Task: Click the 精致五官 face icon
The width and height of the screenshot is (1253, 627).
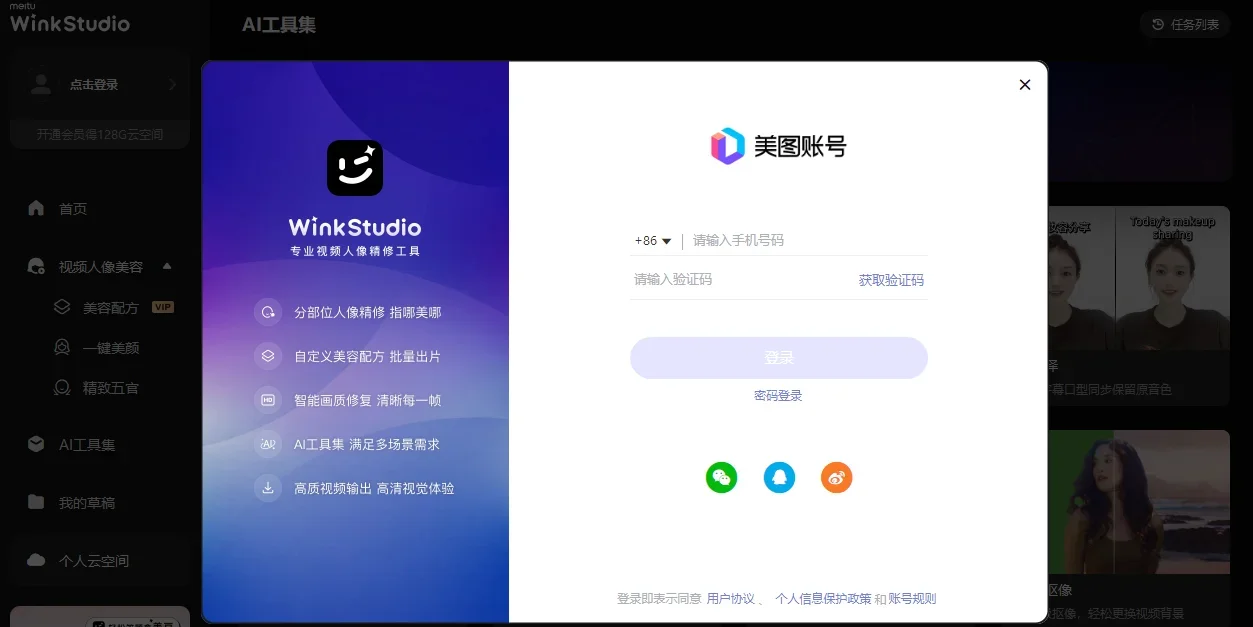Action: click(62, 387)
